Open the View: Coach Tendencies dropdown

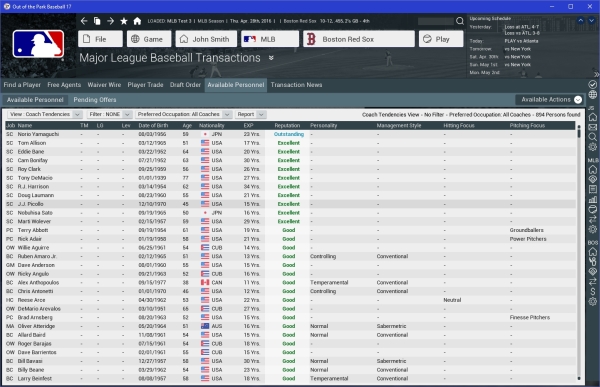[x=45, y=114]
